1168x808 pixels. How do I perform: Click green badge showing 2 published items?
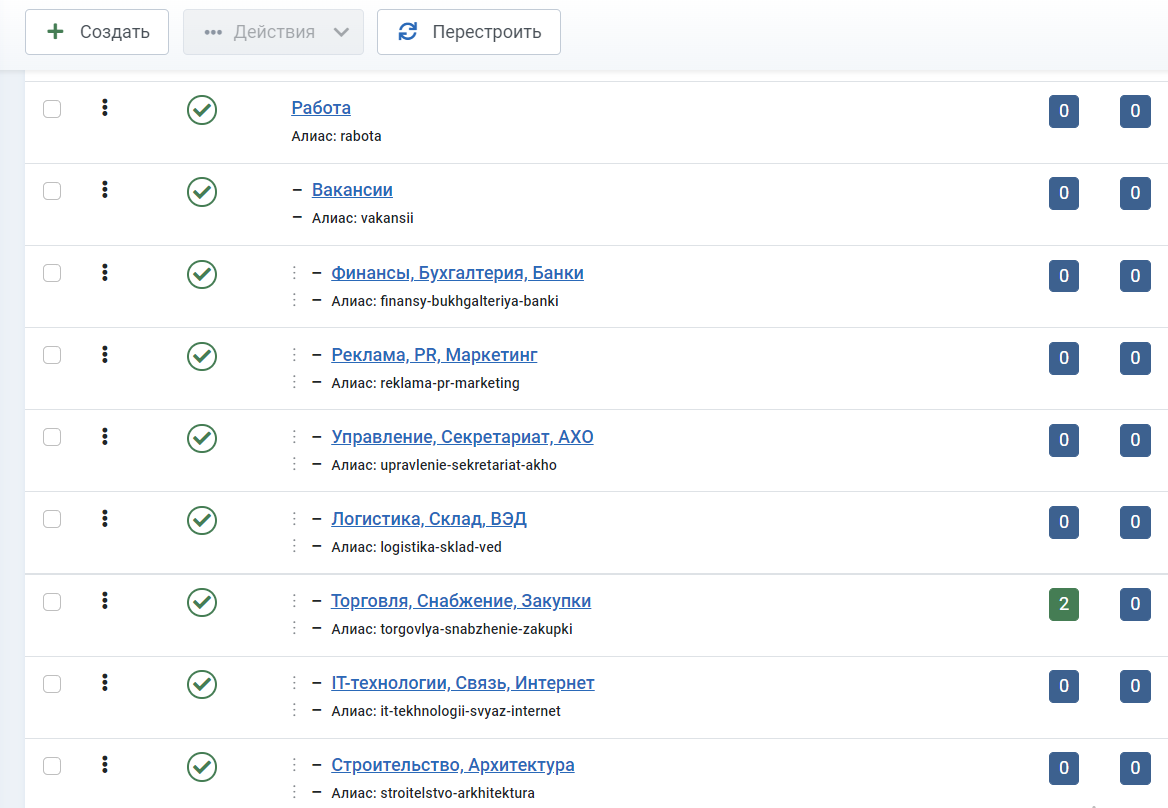(1063, 604)
